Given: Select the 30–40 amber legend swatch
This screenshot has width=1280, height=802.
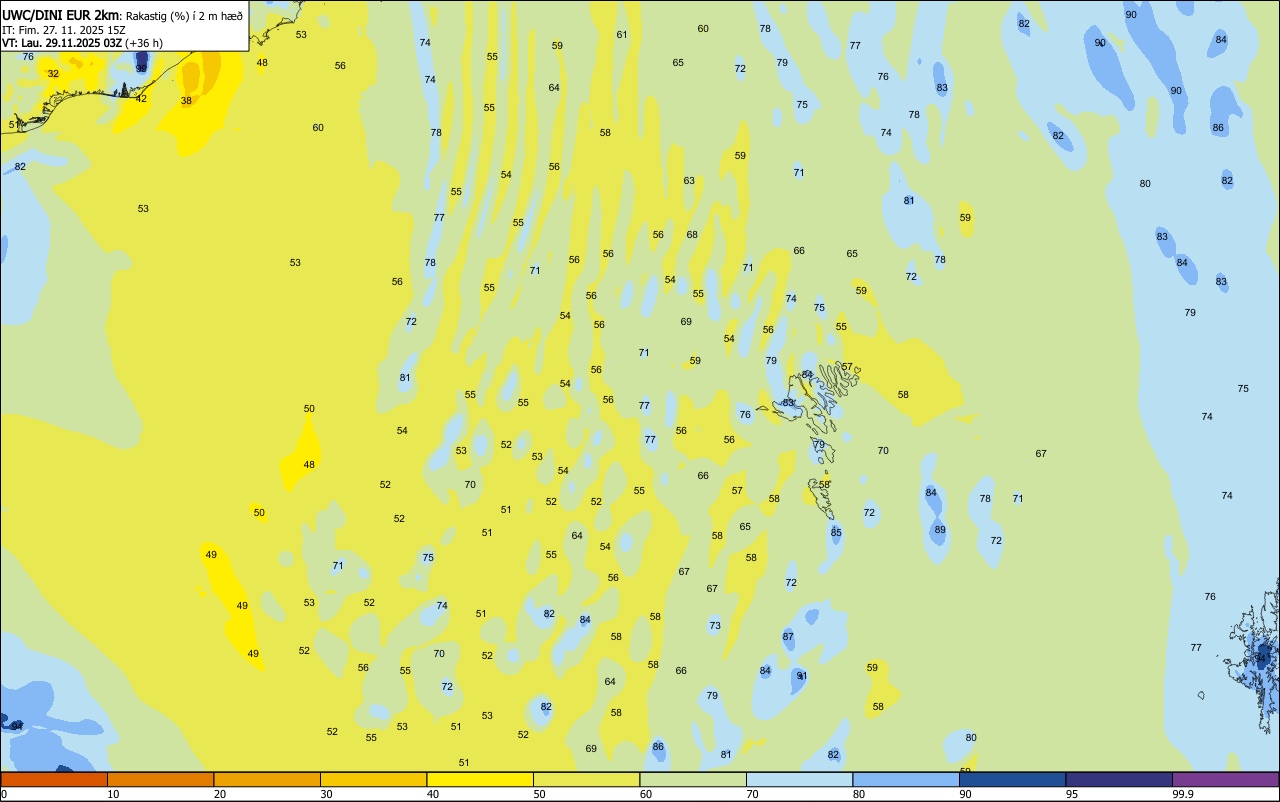Looking at the screenshot, I should (373, 779).
